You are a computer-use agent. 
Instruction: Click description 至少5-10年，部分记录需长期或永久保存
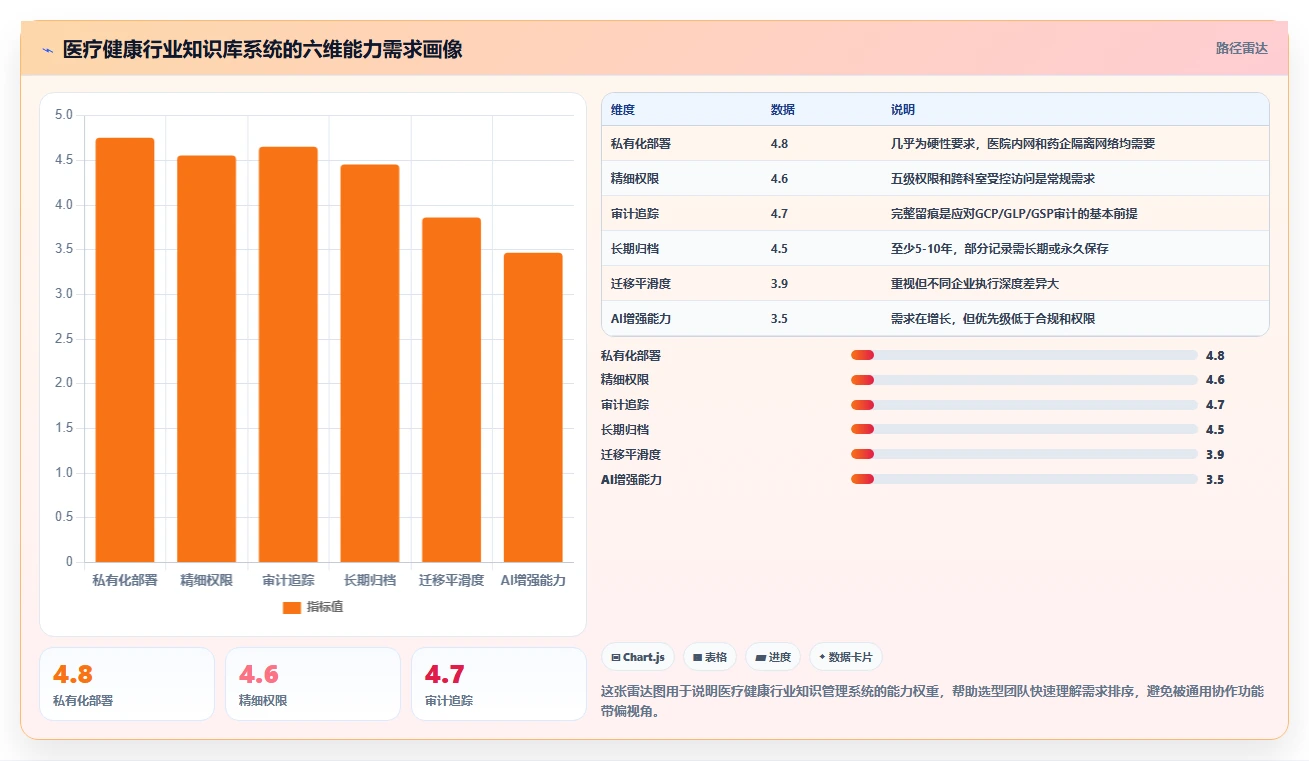pyautogui.click(x=1000, y=249)
